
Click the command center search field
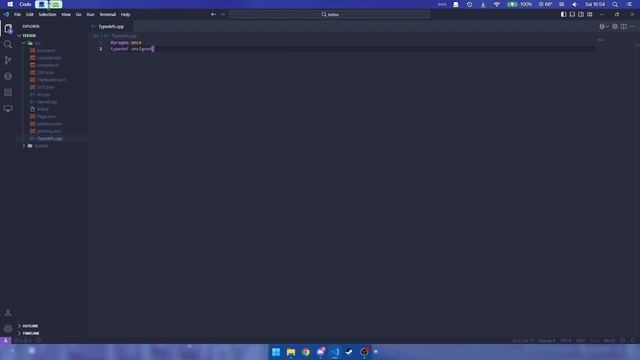(x=329, y=14)
